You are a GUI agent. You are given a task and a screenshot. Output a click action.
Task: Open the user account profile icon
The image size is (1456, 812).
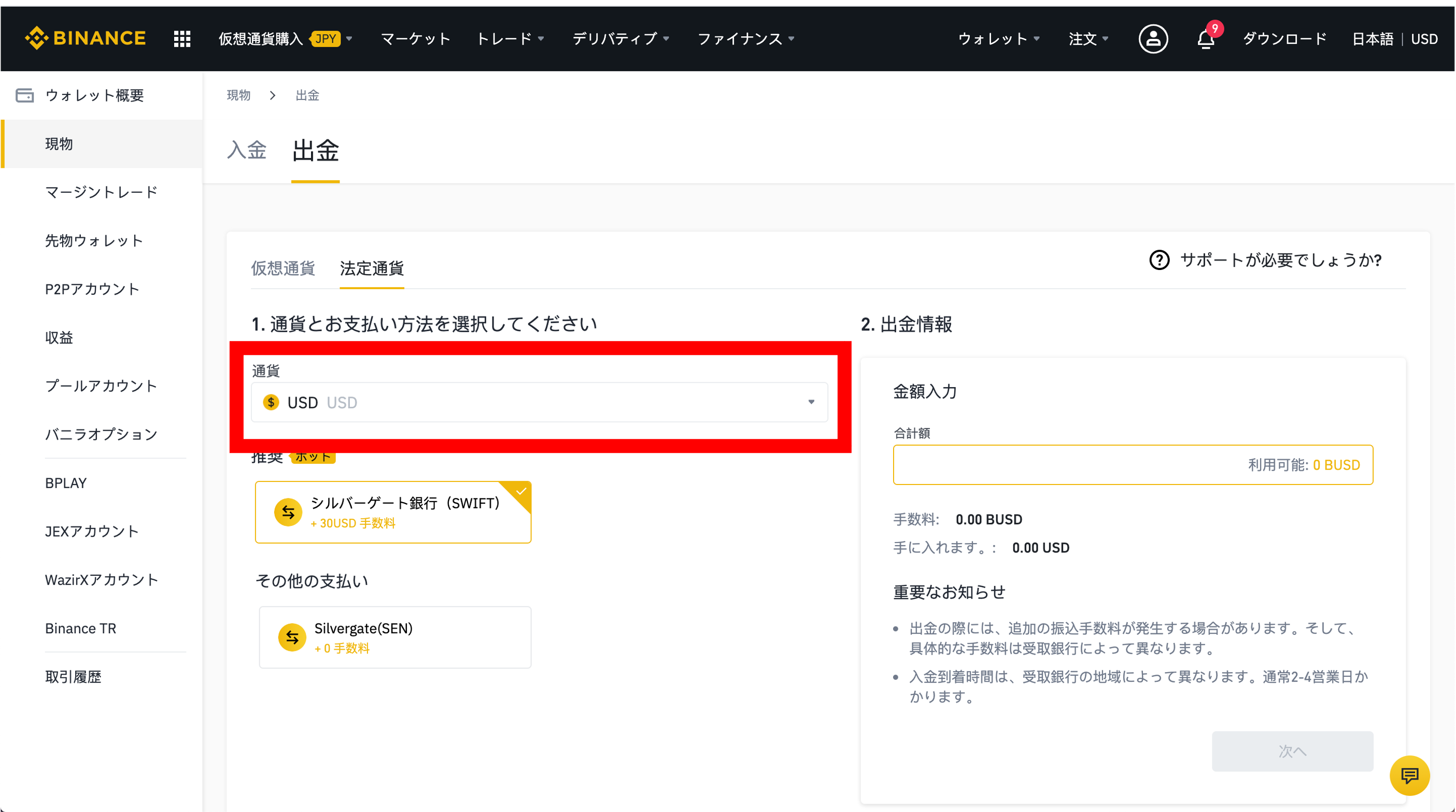point(1153,38)
